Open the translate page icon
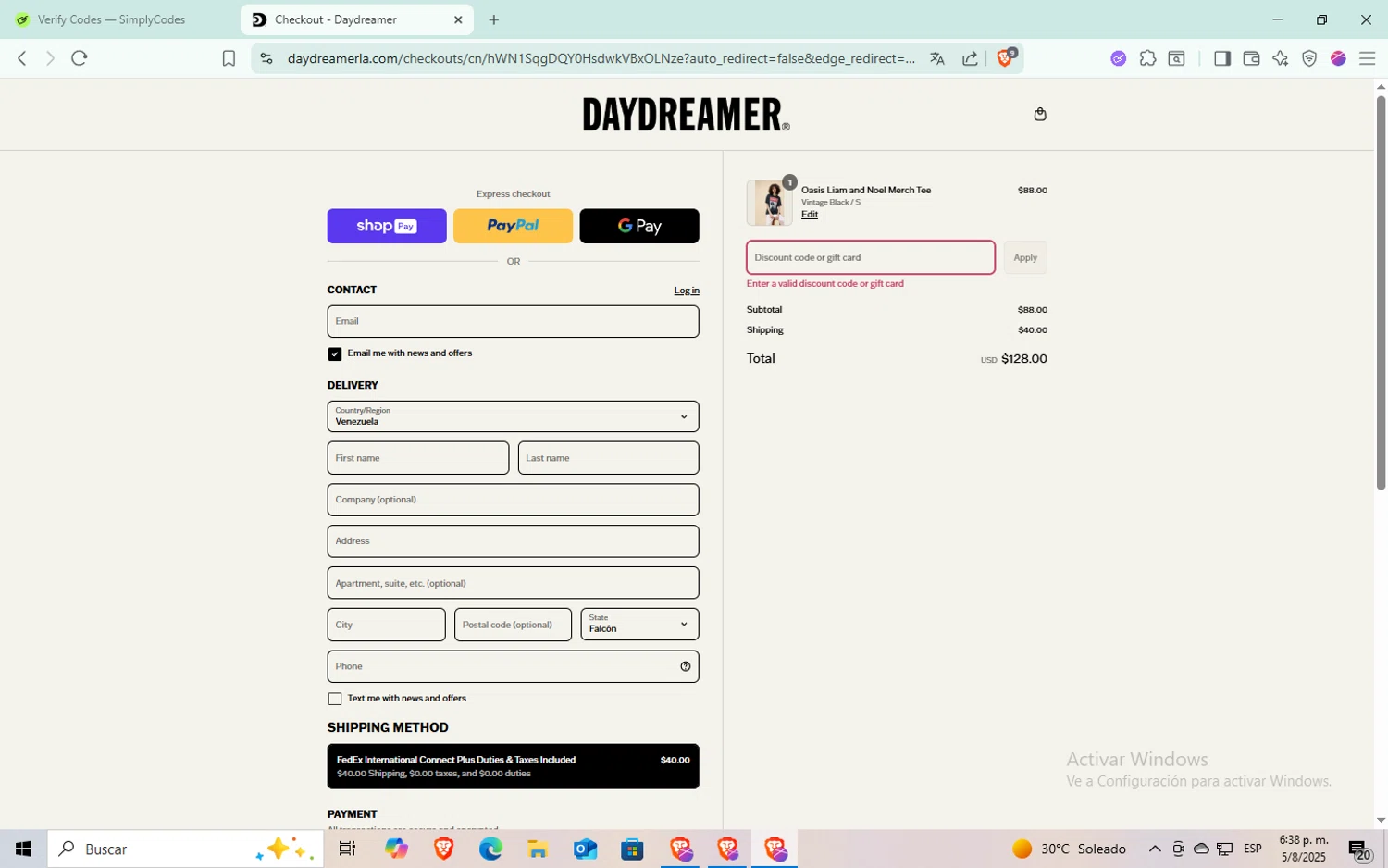 pos(937,58)
